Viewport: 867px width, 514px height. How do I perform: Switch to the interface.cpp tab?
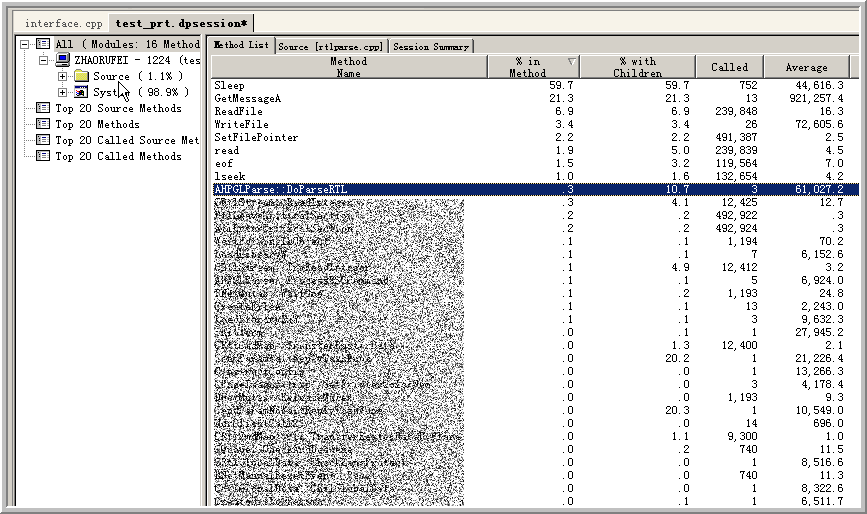[64, 23]
